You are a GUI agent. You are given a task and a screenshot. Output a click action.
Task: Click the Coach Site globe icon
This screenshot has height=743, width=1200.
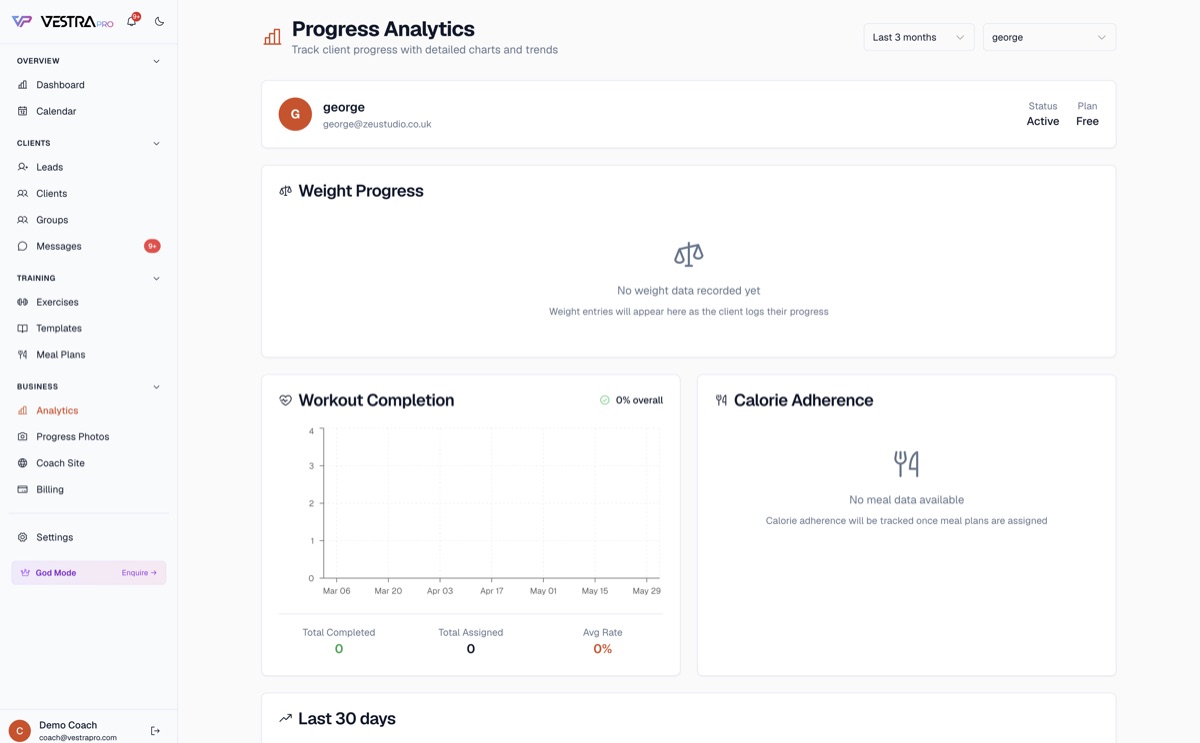(x=23, y=463)
